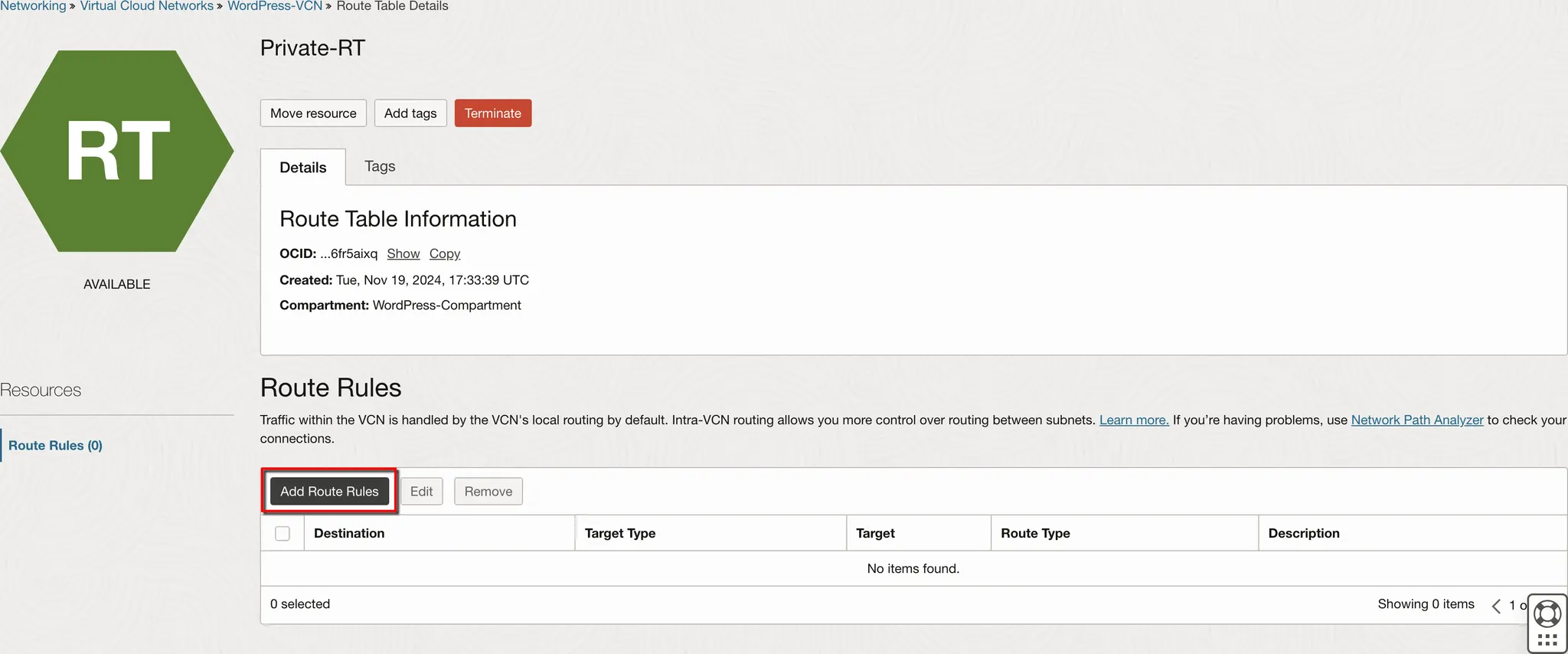This screenshot has width=1568, height=654.
Task: Click the Terminate button
Action: pyautogui.click(x=492, y=113)
